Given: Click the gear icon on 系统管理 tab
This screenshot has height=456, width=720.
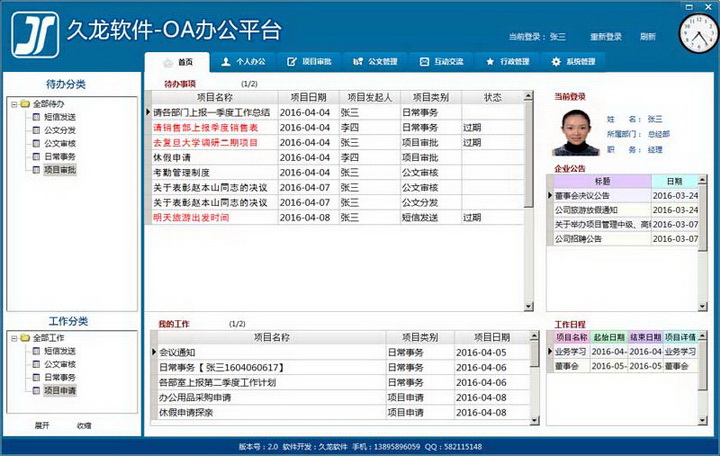Looking at the screenshot, I should tap(556, 62).
